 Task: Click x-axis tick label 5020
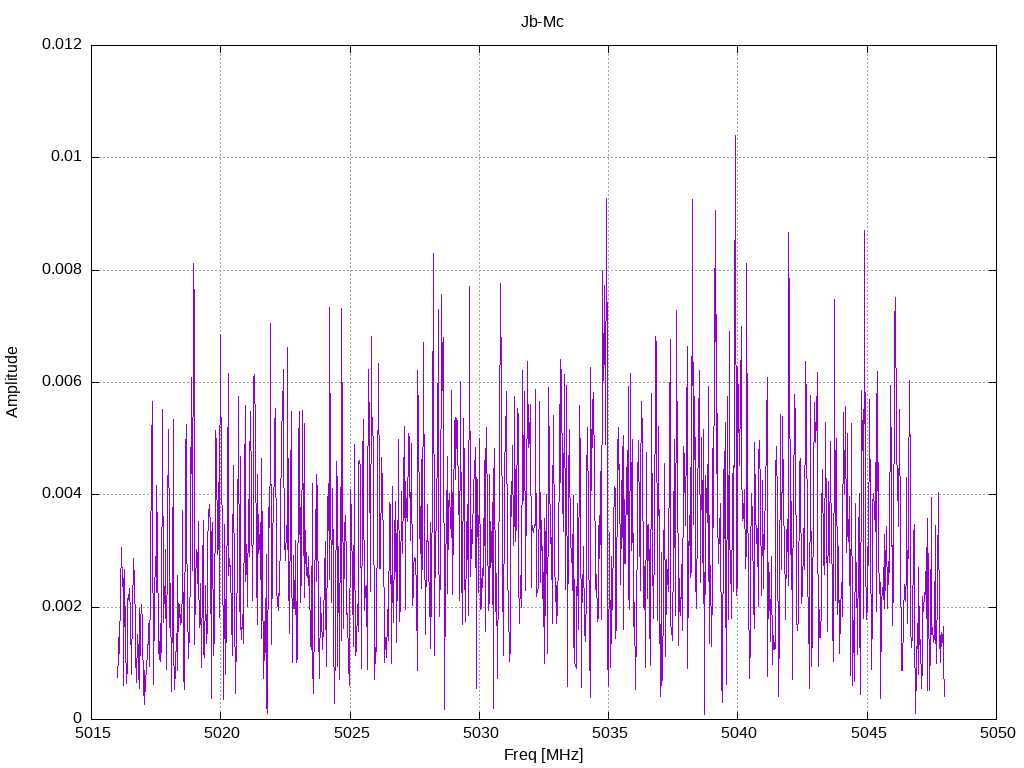(x=221, y=733)
